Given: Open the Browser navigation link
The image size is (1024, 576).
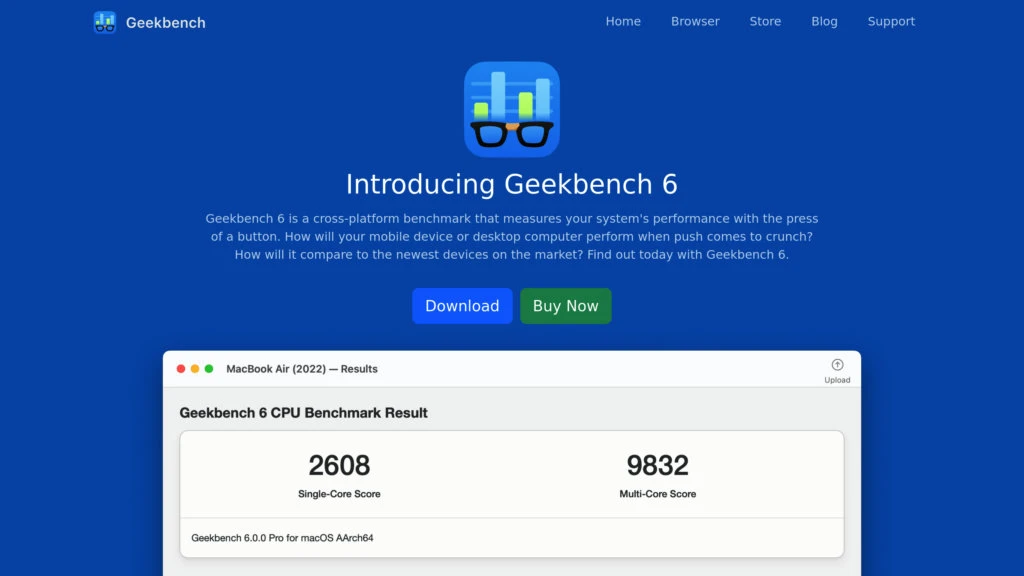Looking at the screenshot, I should 695,21.
